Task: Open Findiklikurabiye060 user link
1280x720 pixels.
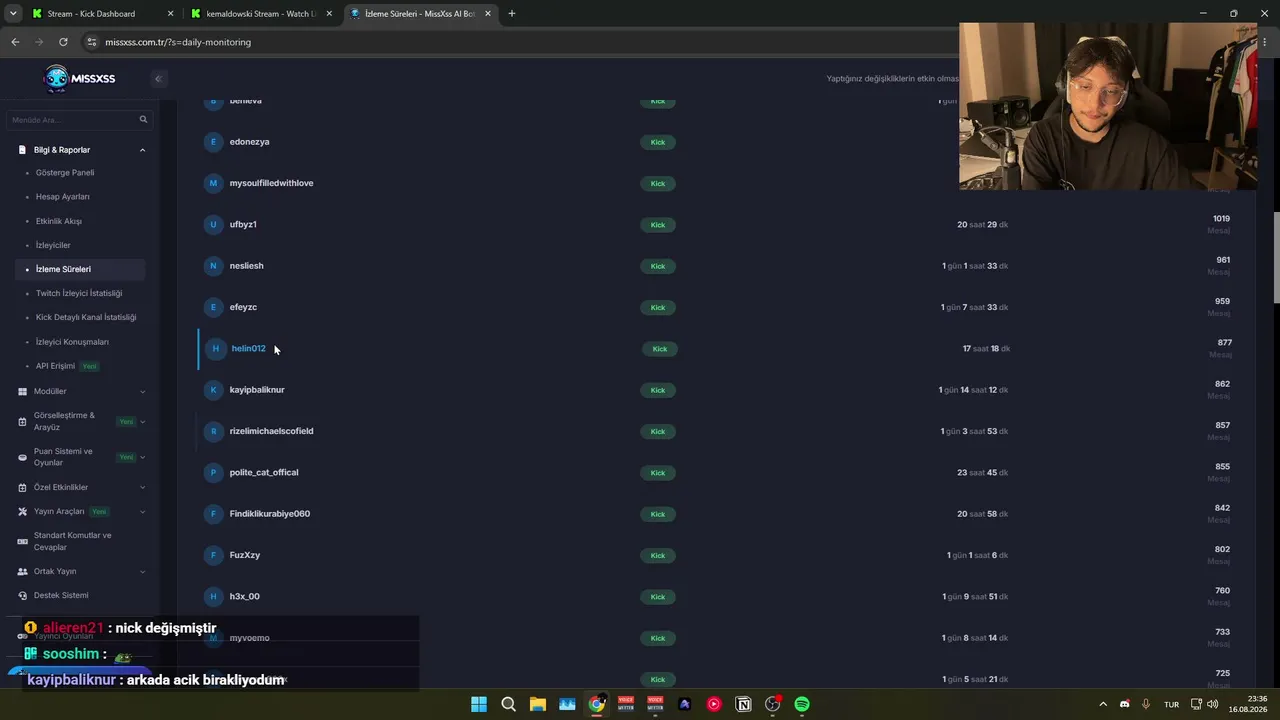Action: pyautogui.click(x=270, y=514)
